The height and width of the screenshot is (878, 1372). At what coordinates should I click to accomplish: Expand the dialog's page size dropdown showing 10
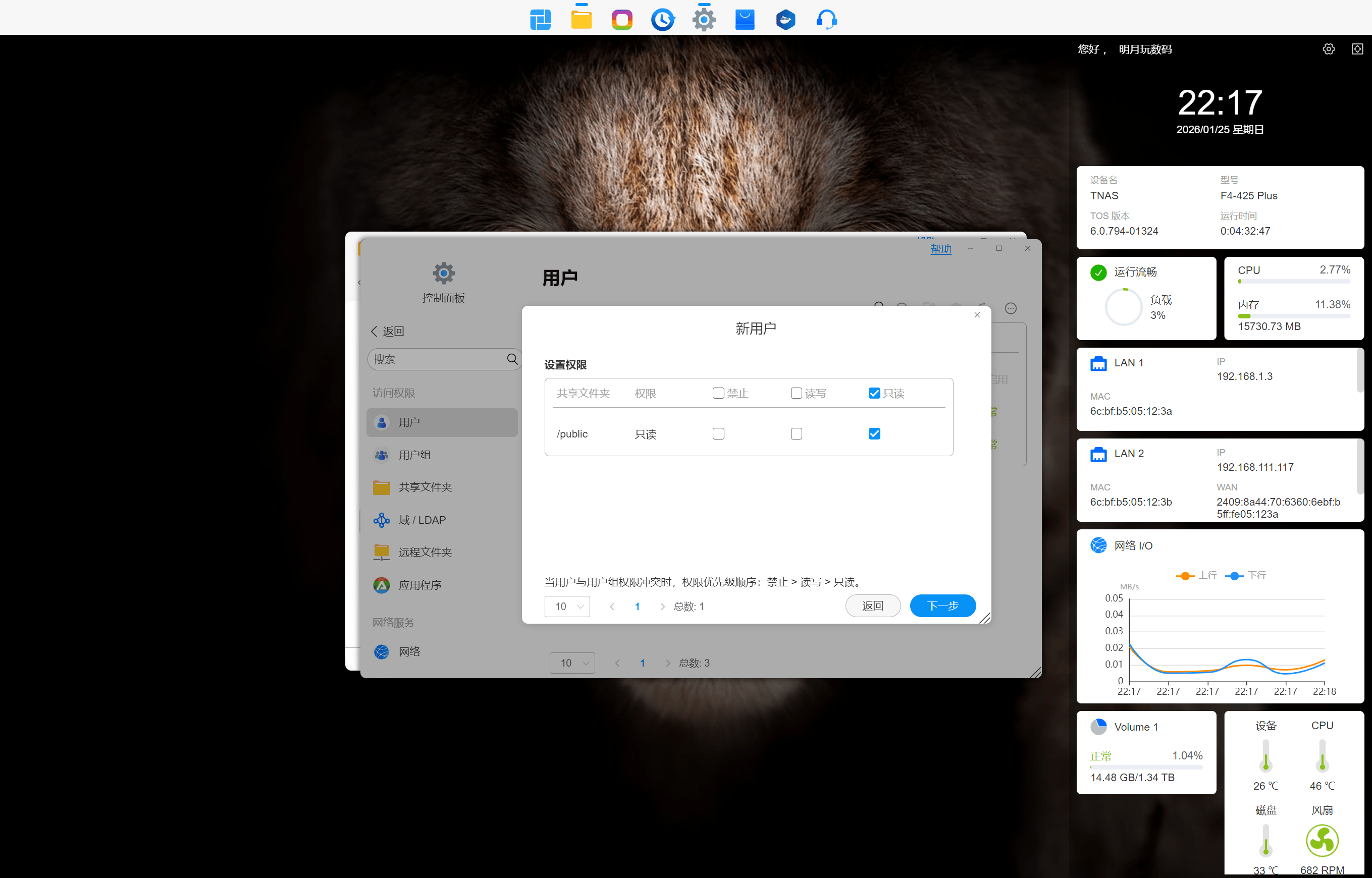point(567,607)
